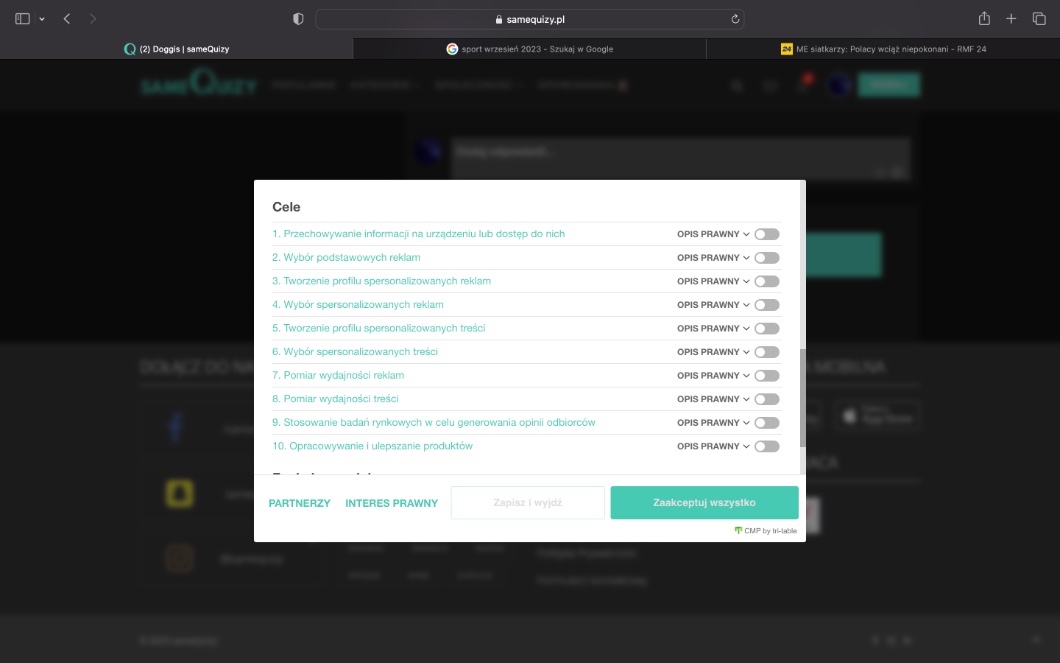
Task: Open the PARTNERZY link
Action: point(299,504)
